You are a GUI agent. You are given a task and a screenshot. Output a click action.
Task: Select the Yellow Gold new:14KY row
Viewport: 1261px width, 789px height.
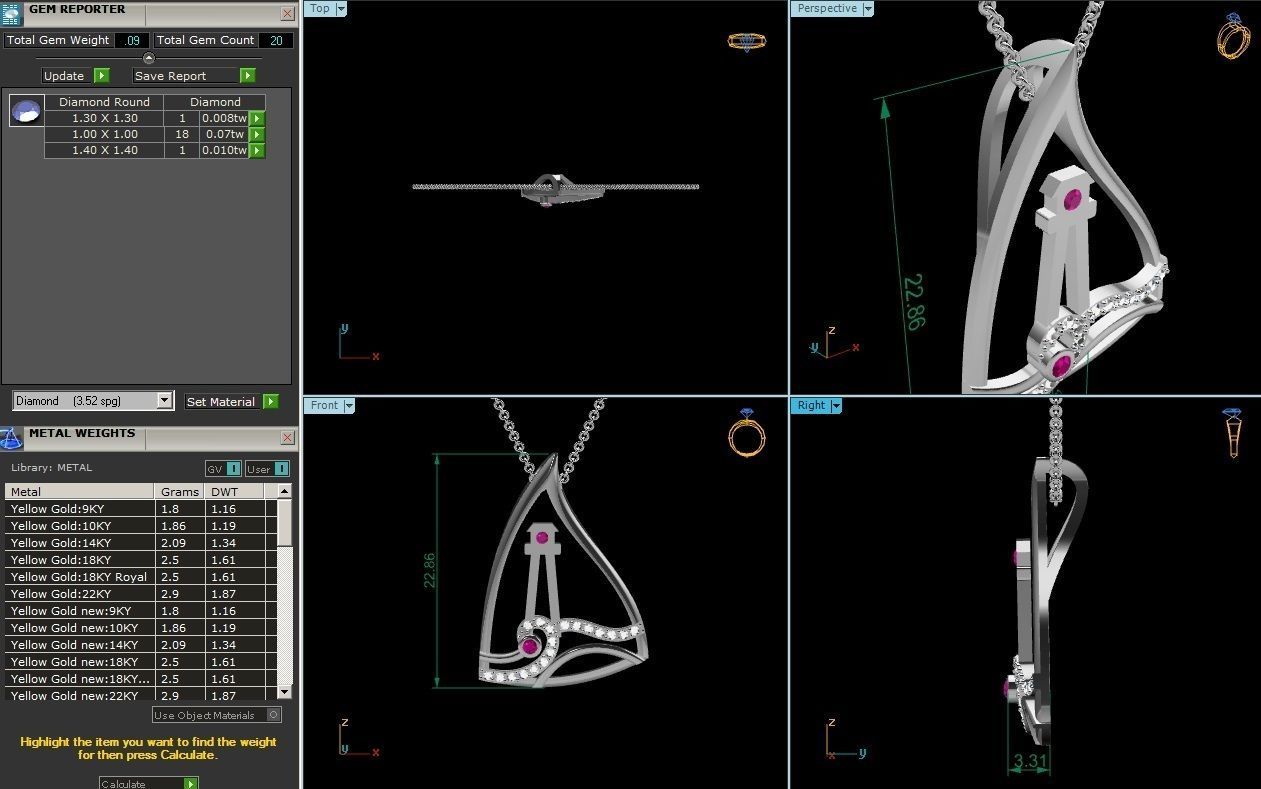coord(141,645)
